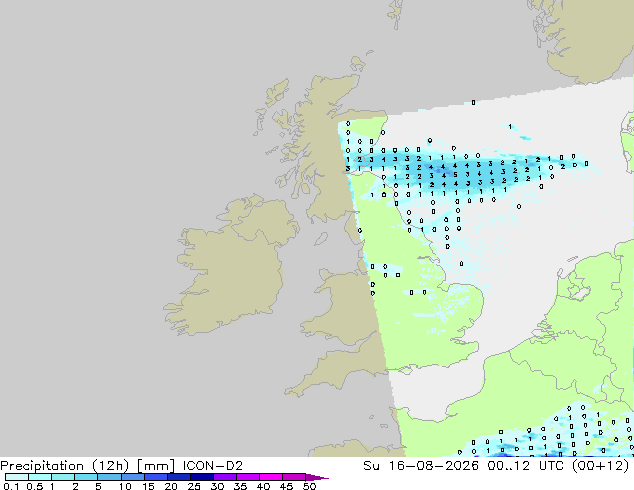Select the 5–10 mm legend color box
This screenshot has width=634, height=490.
tap(110, 477)
